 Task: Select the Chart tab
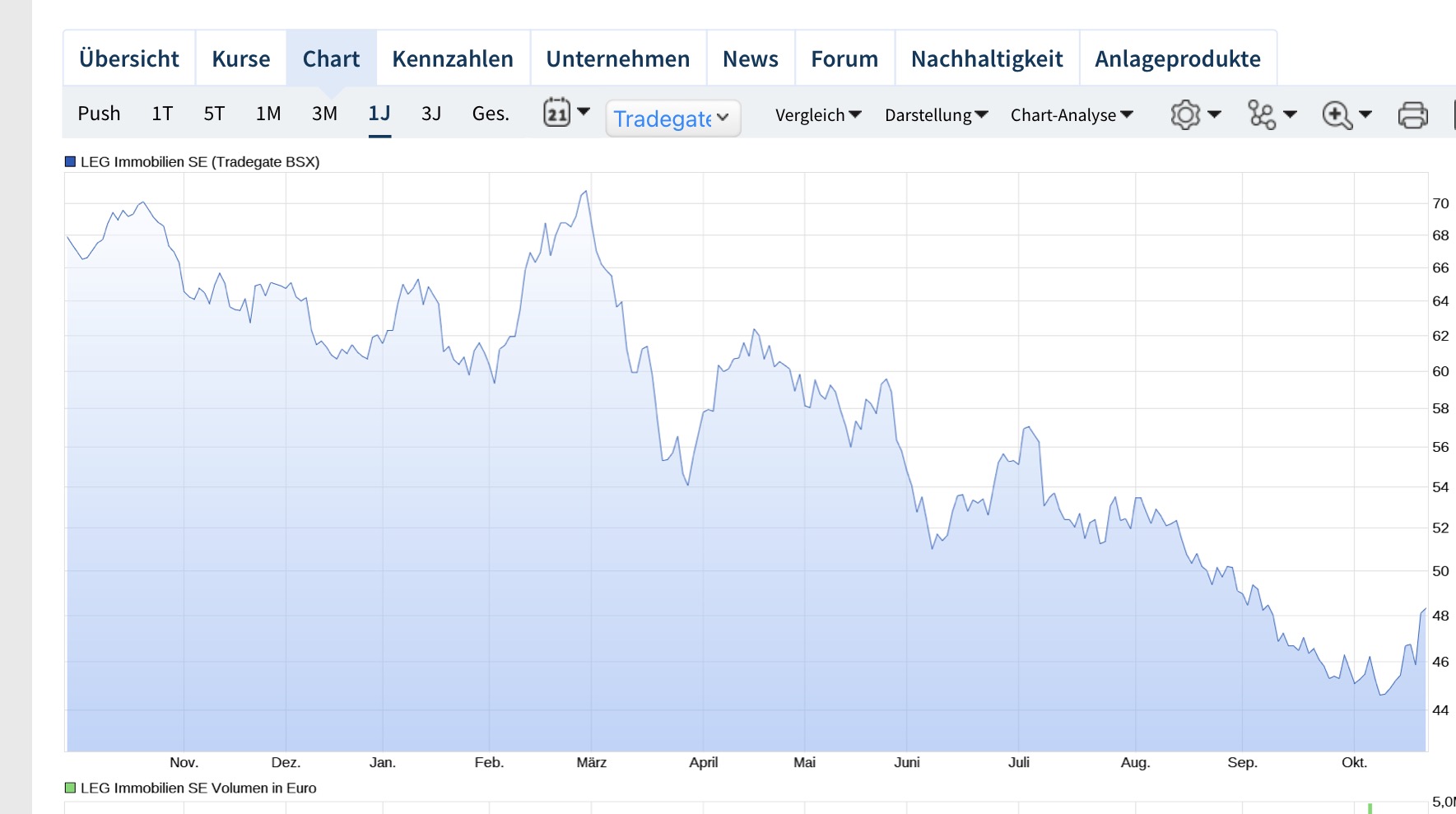332,58
